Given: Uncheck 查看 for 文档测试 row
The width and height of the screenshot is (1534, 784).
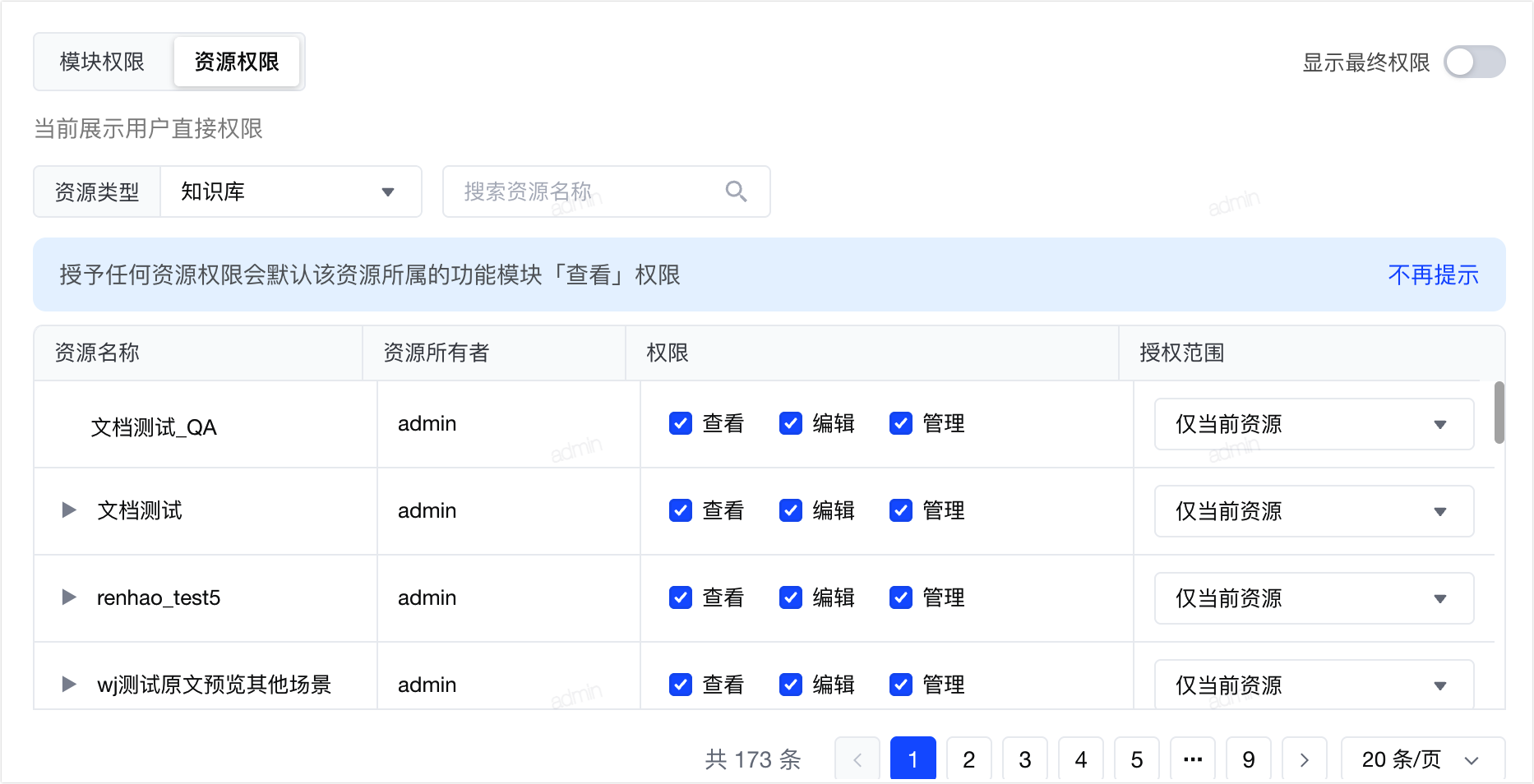Looking at the screenshot, I should coord(681,510).
